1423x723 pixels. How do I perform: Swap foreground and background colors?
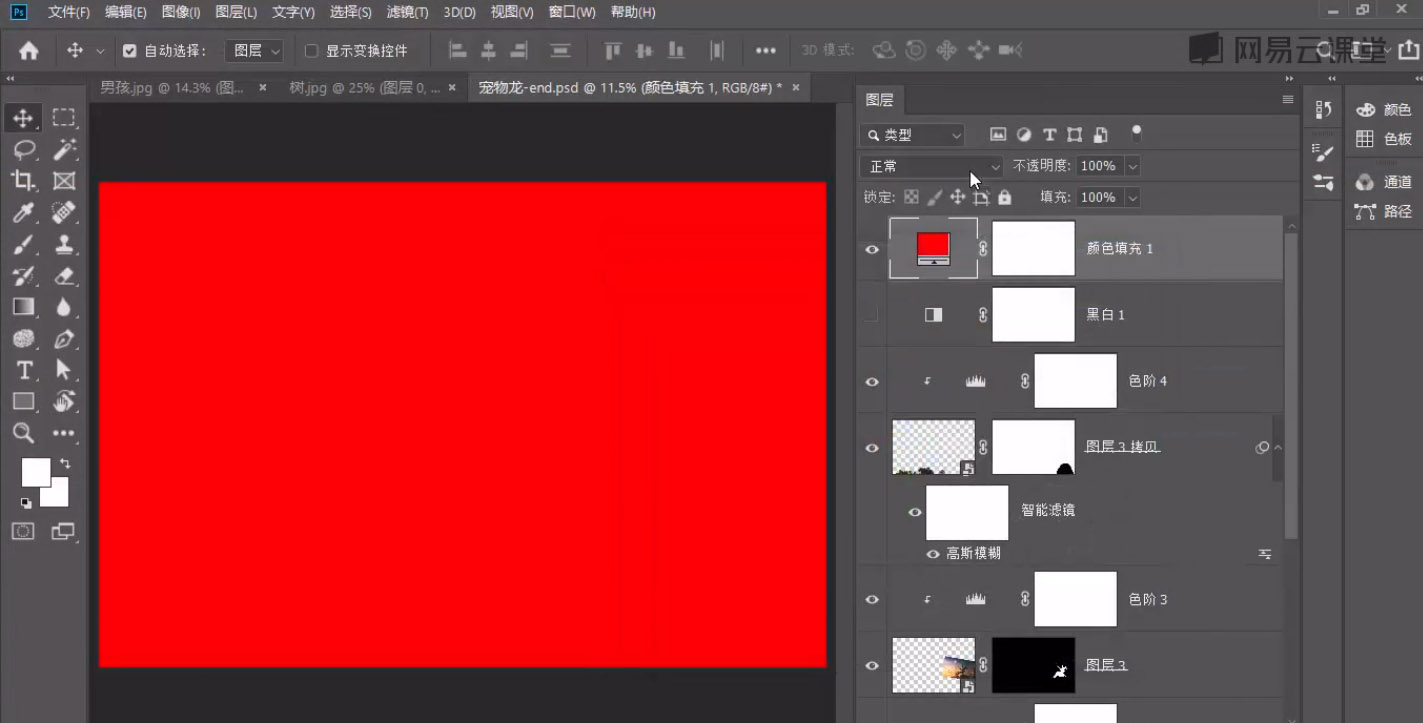(x=65, y=464)
